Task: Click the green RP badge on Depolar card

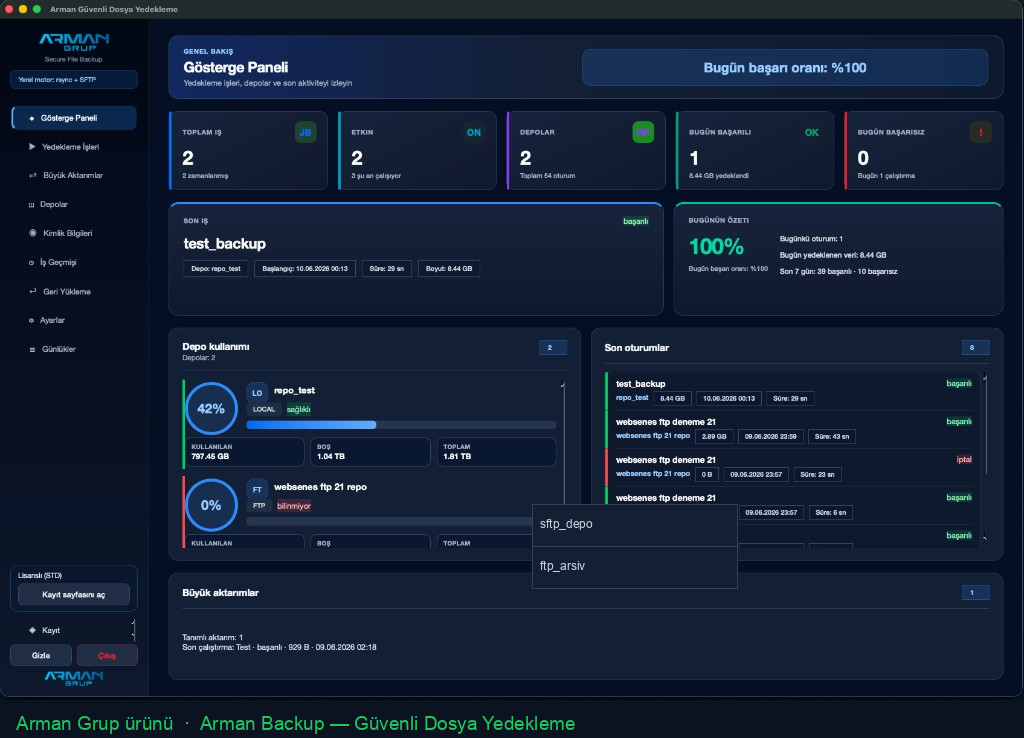Action: point(643,133)
